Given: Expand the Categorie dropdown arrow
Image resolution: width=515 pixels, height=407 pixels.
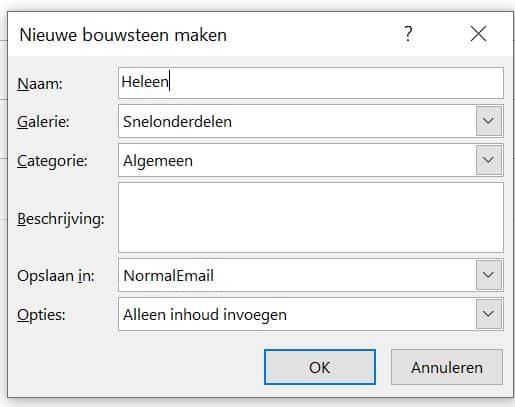Looking at the screenshot, I should tap(489, 160).
